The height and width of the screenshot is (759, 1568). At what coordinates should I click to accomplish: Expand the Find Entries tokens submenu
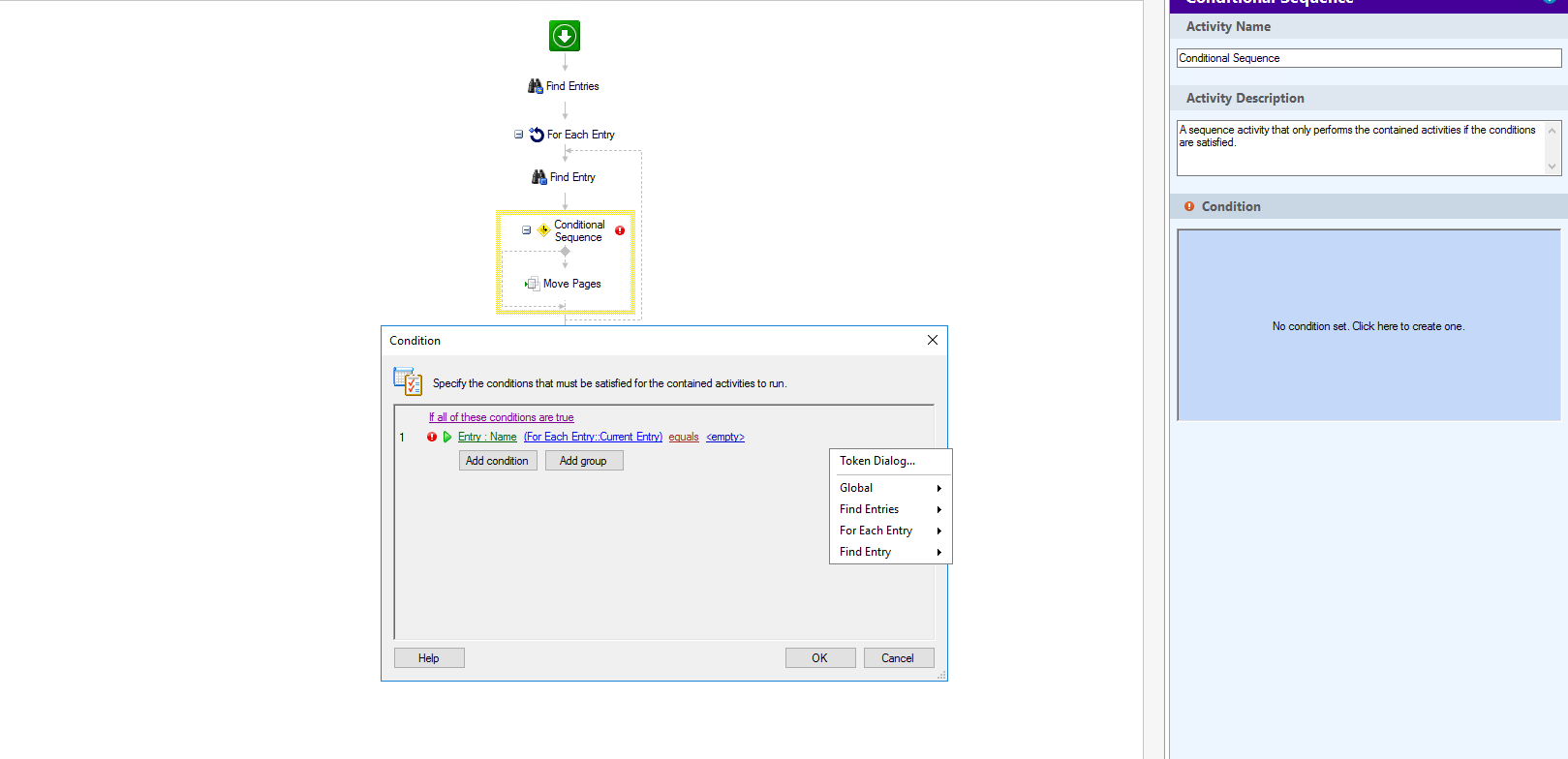click(x=890, y=509)
